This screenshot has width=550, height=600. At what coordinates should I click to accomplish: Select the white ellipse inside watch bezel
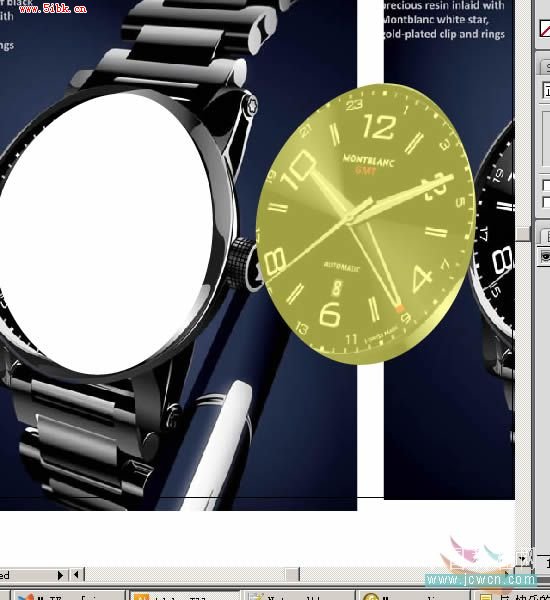[x=105, y=233]
